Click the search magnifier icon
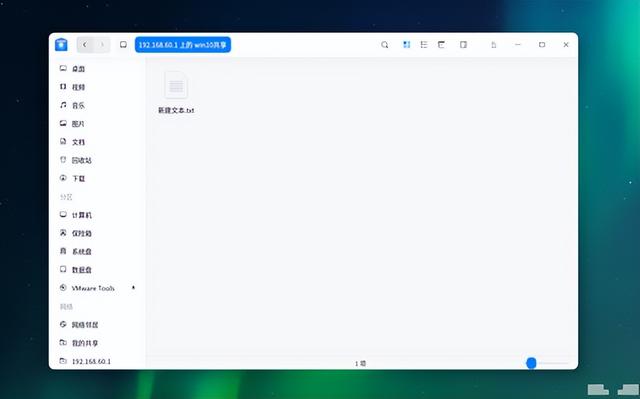 (384, 45)
